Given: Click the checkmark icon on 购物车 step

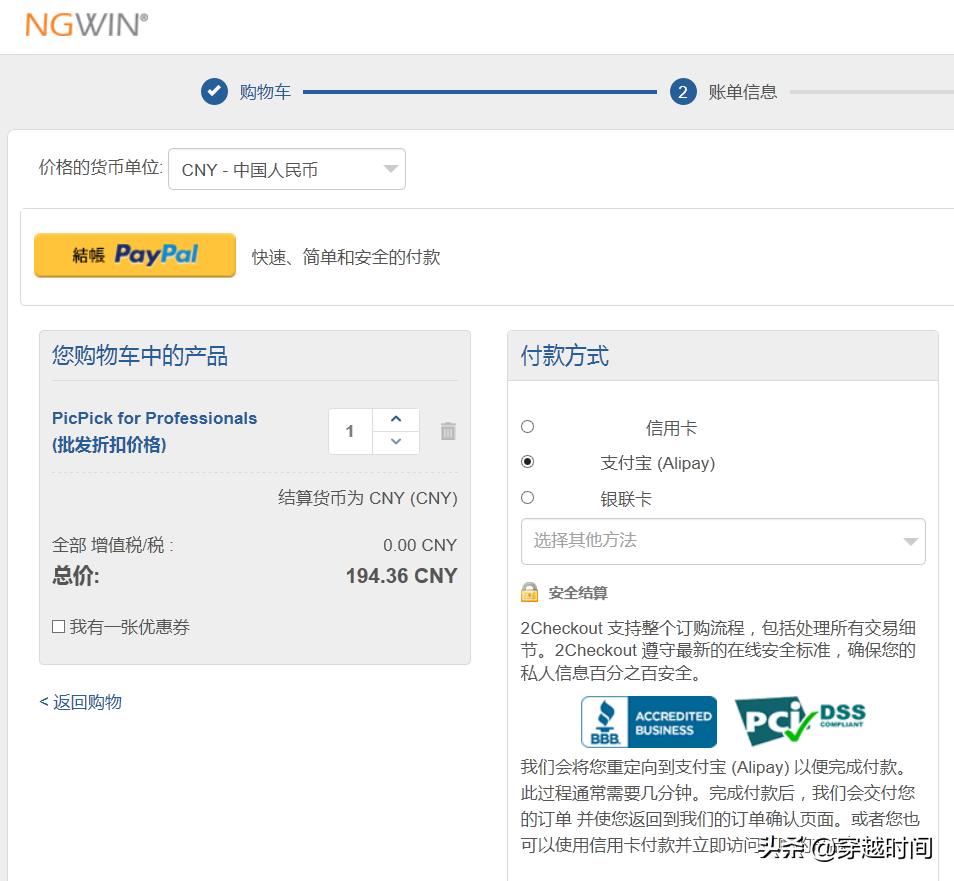Looking at the screenshot, I should (213, 91).
